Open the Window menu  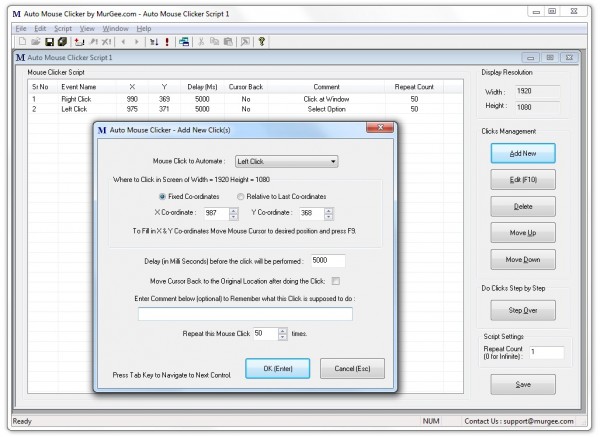click(114, 28)
